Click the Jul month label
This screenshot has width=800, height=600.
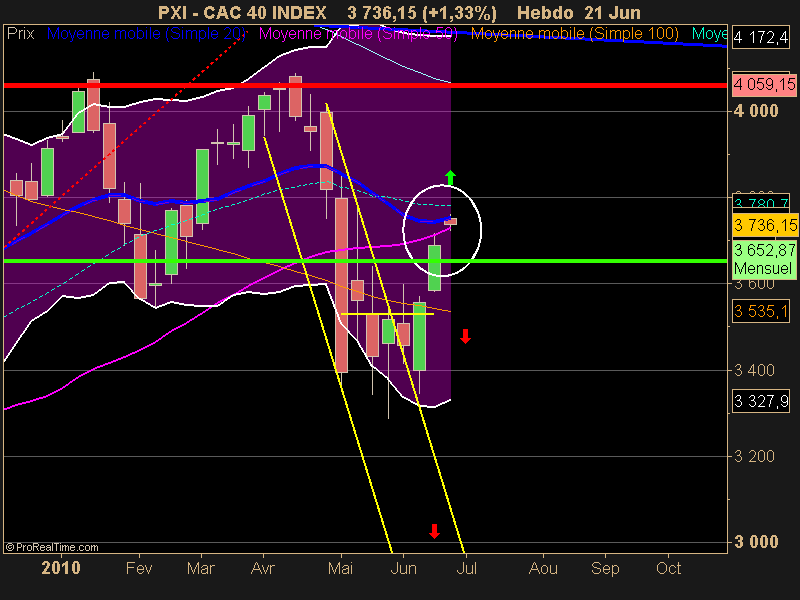coord(466,568)
